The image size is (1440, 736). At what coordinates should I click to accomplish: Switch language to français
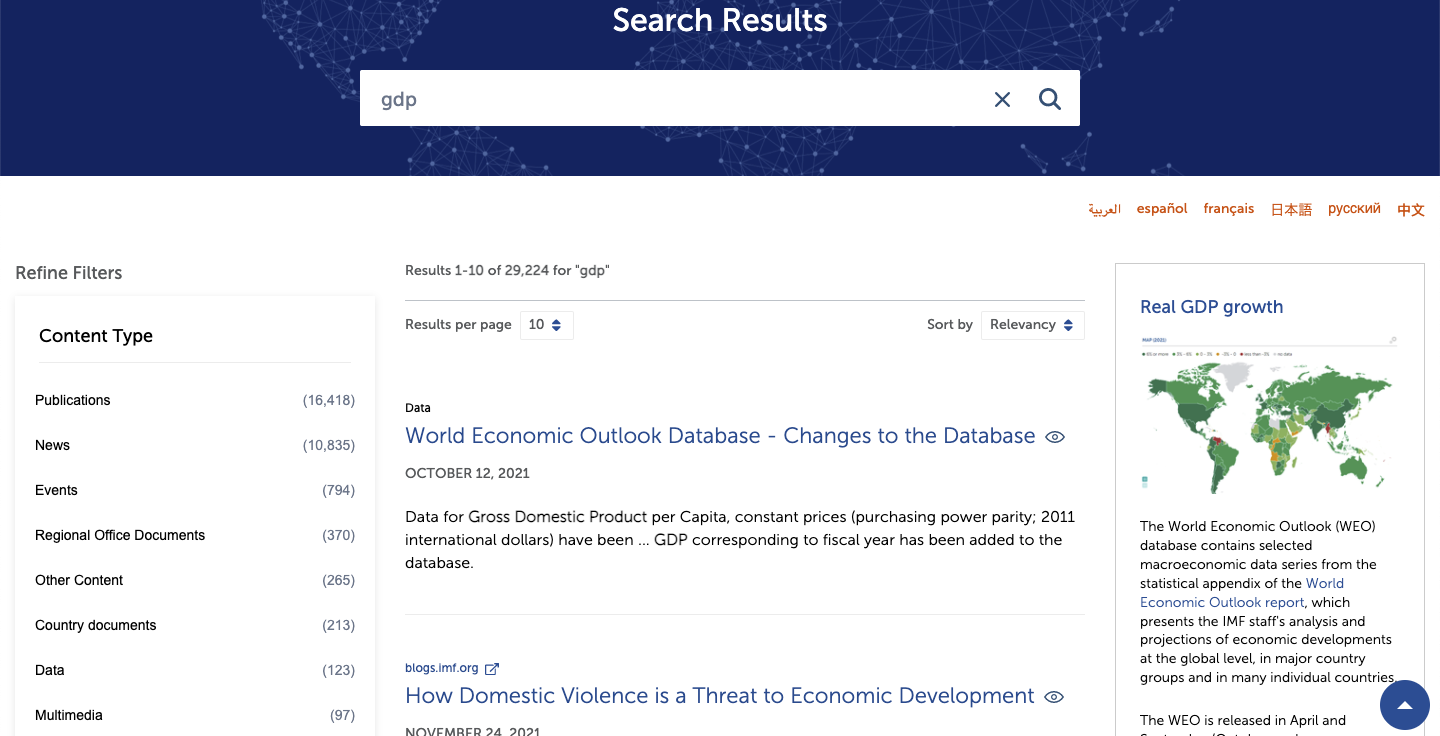(x=1229, y=209)
